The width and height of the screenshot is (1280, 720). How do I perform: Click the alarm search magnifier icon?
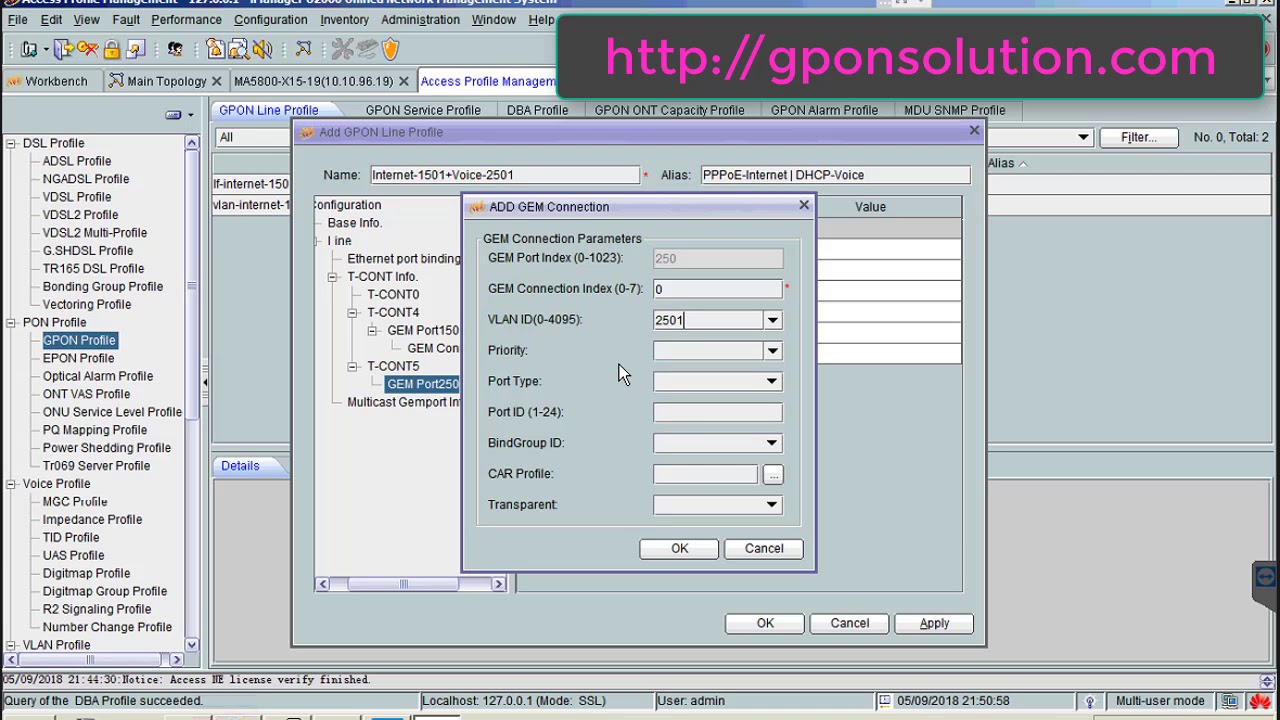(238, 49)
